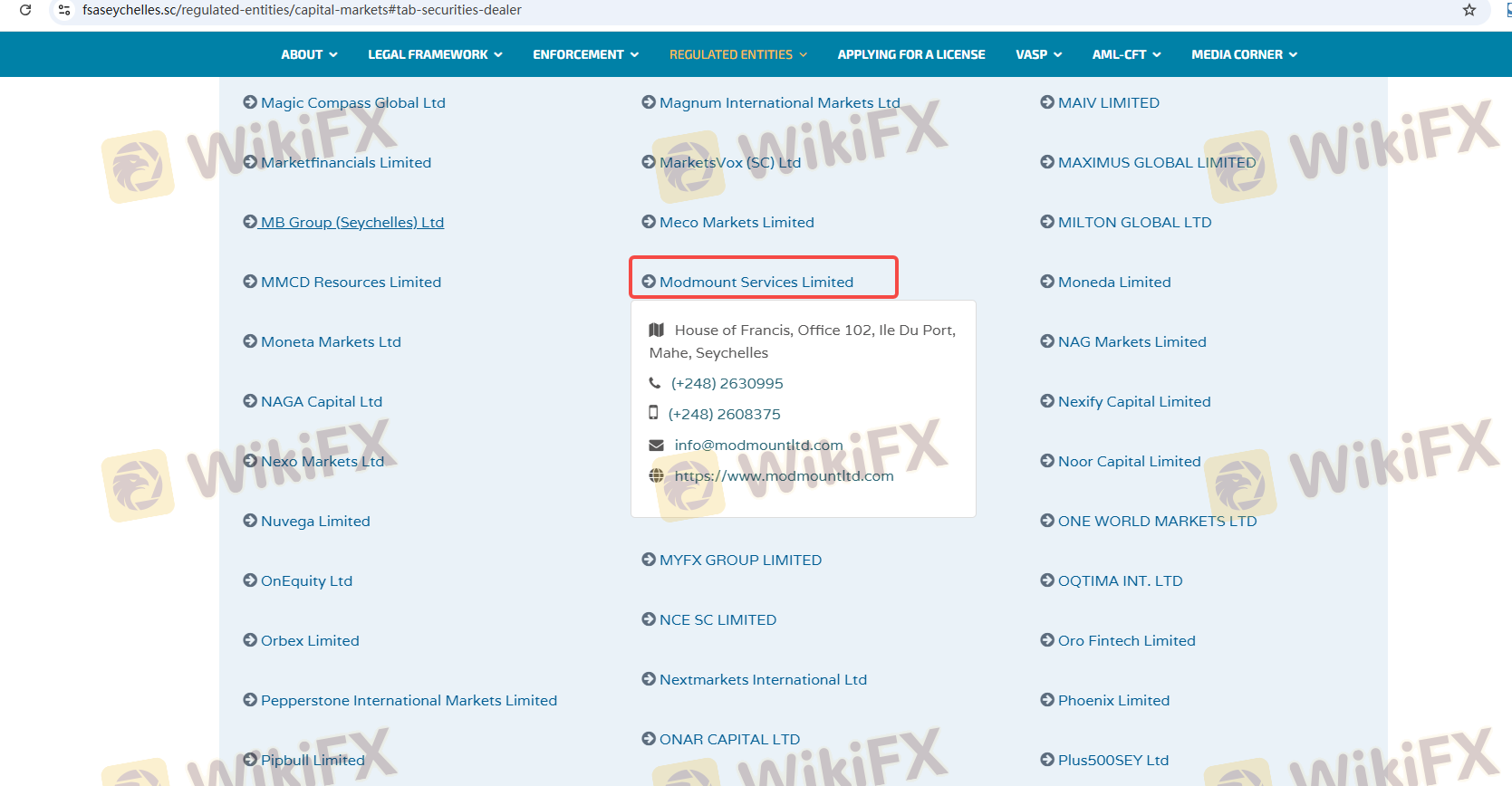
Task: Visit the https://www.modmountltd.com website link
Action: point(785,475)
